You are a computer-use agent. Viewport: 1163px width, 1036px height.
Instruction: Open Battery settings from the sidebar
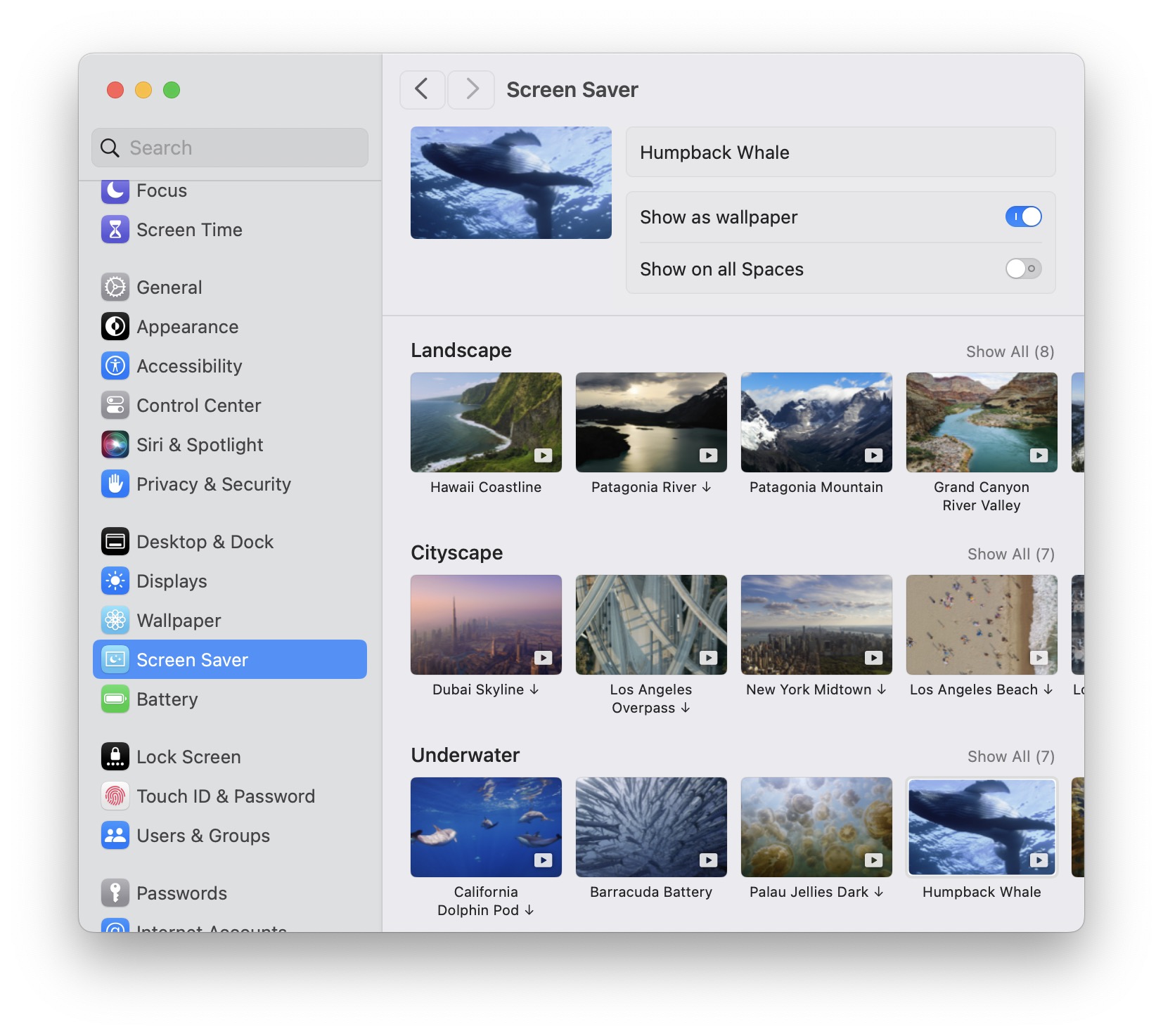point(167,699)
